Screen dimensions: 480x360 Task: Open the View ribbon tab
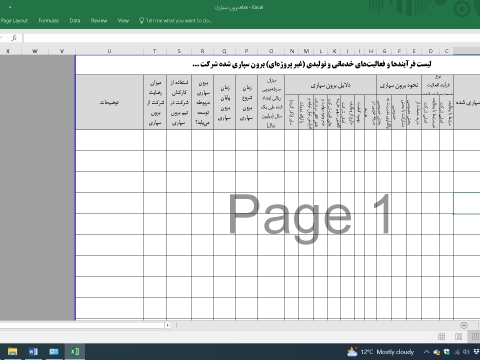click(x=123, y=21)
